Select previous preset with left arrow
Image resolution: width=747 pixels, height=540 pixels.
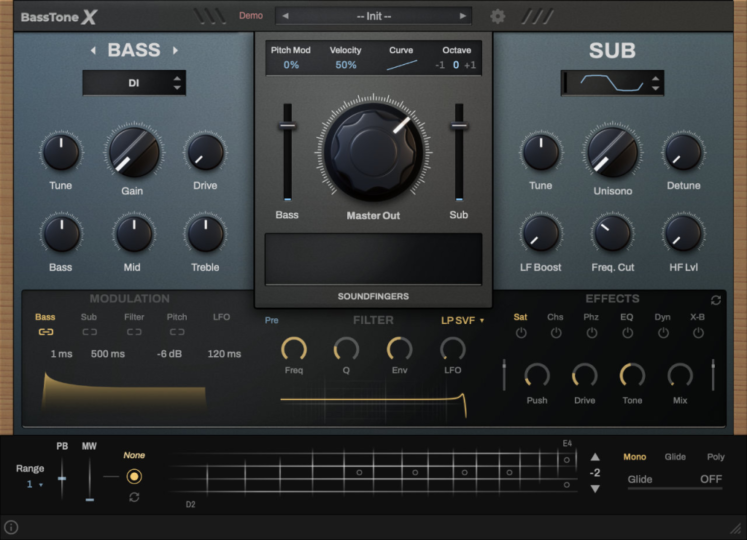(x=285, y=16)
